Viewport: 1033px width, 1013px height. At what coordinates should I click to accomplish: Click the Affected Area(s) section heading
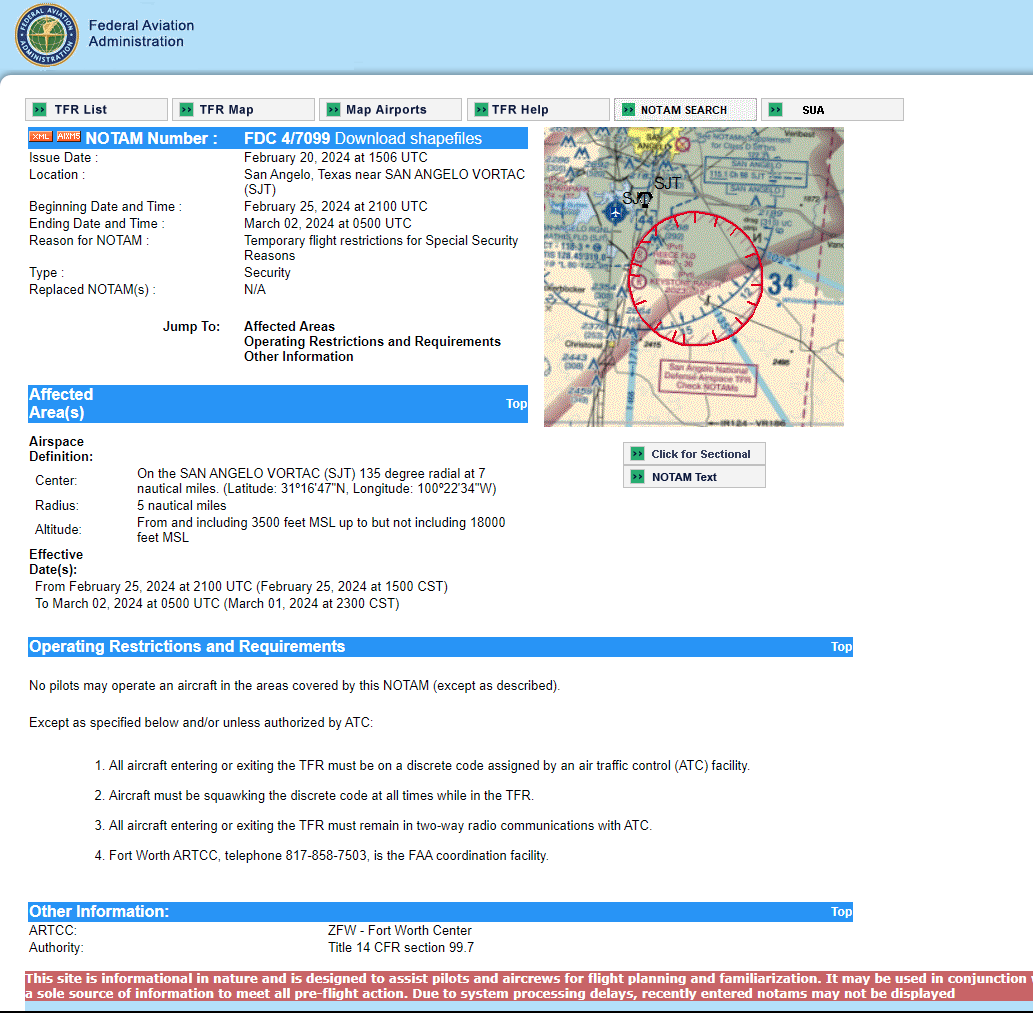click(61, 404)
